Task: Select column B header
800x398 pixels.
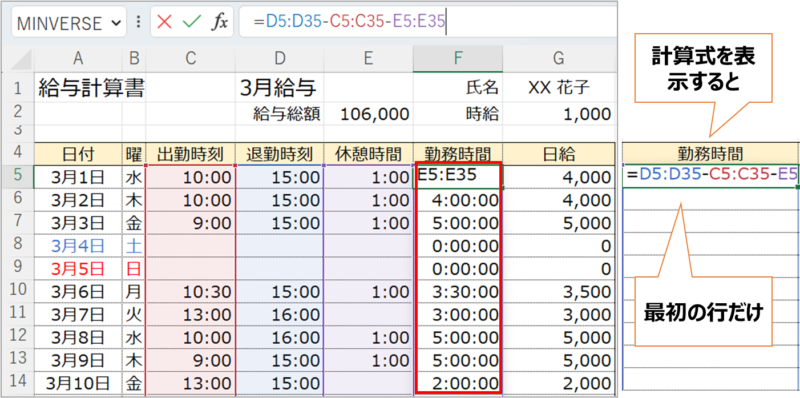Action: point(134,59)
